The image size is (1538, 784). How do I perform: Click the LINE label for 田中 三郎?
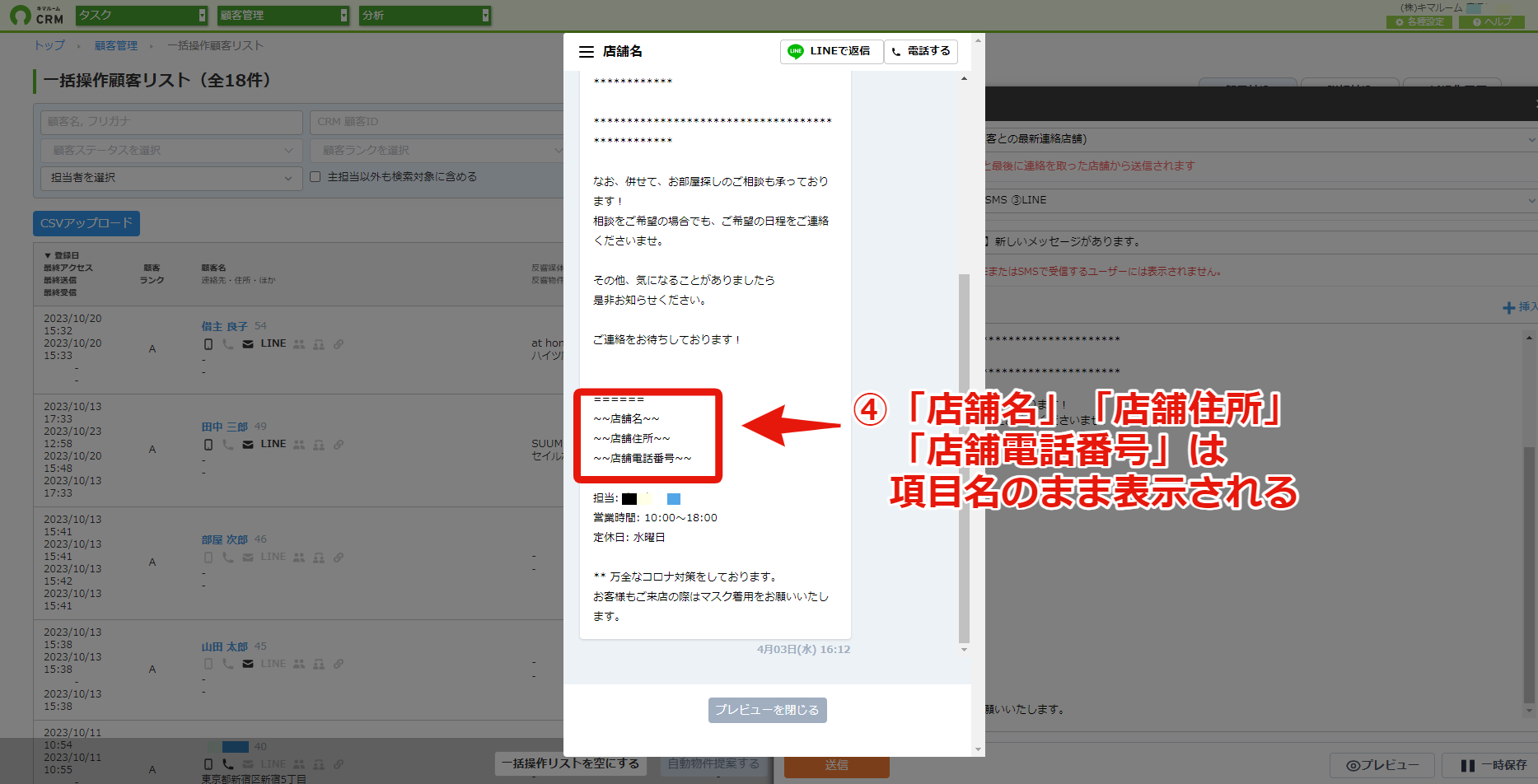[x=273, y=444]
